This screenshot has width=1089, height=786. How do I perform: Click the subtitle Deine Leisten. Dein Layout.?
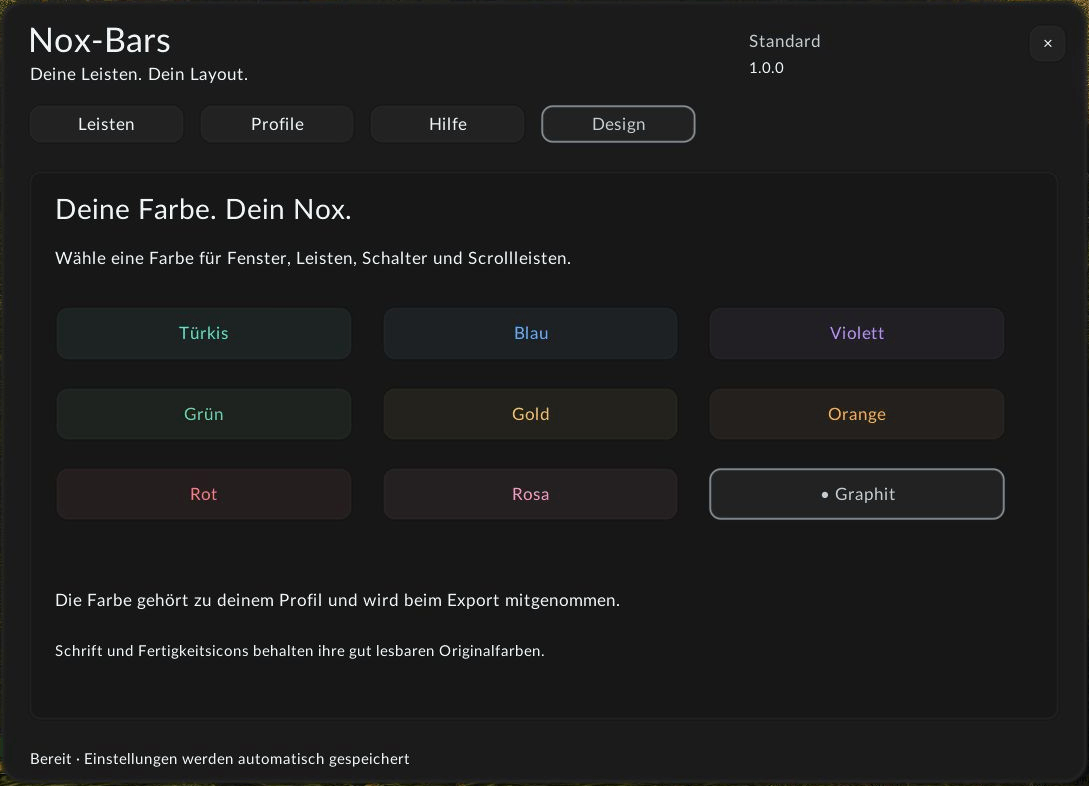pyautogui.click(x=139, y=74)
